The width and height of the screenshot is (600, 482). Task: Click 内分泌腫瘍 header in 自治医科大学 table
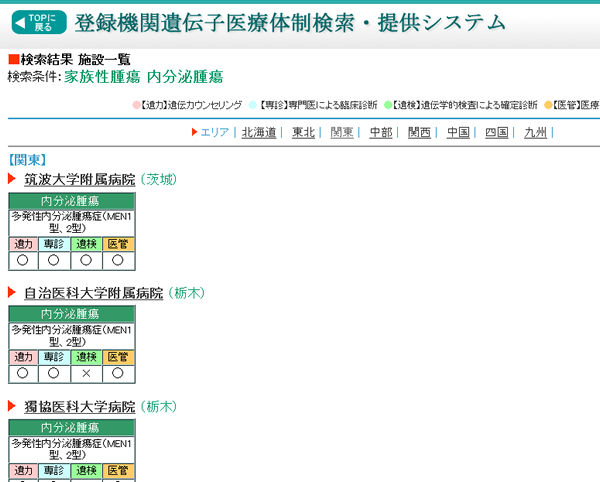[x=72, y=314]
